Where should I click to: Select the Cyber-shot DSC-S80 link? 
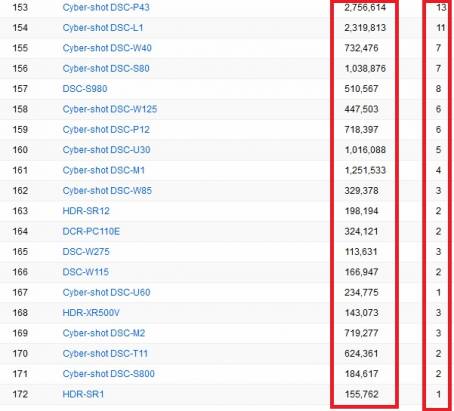coord(106,68)
